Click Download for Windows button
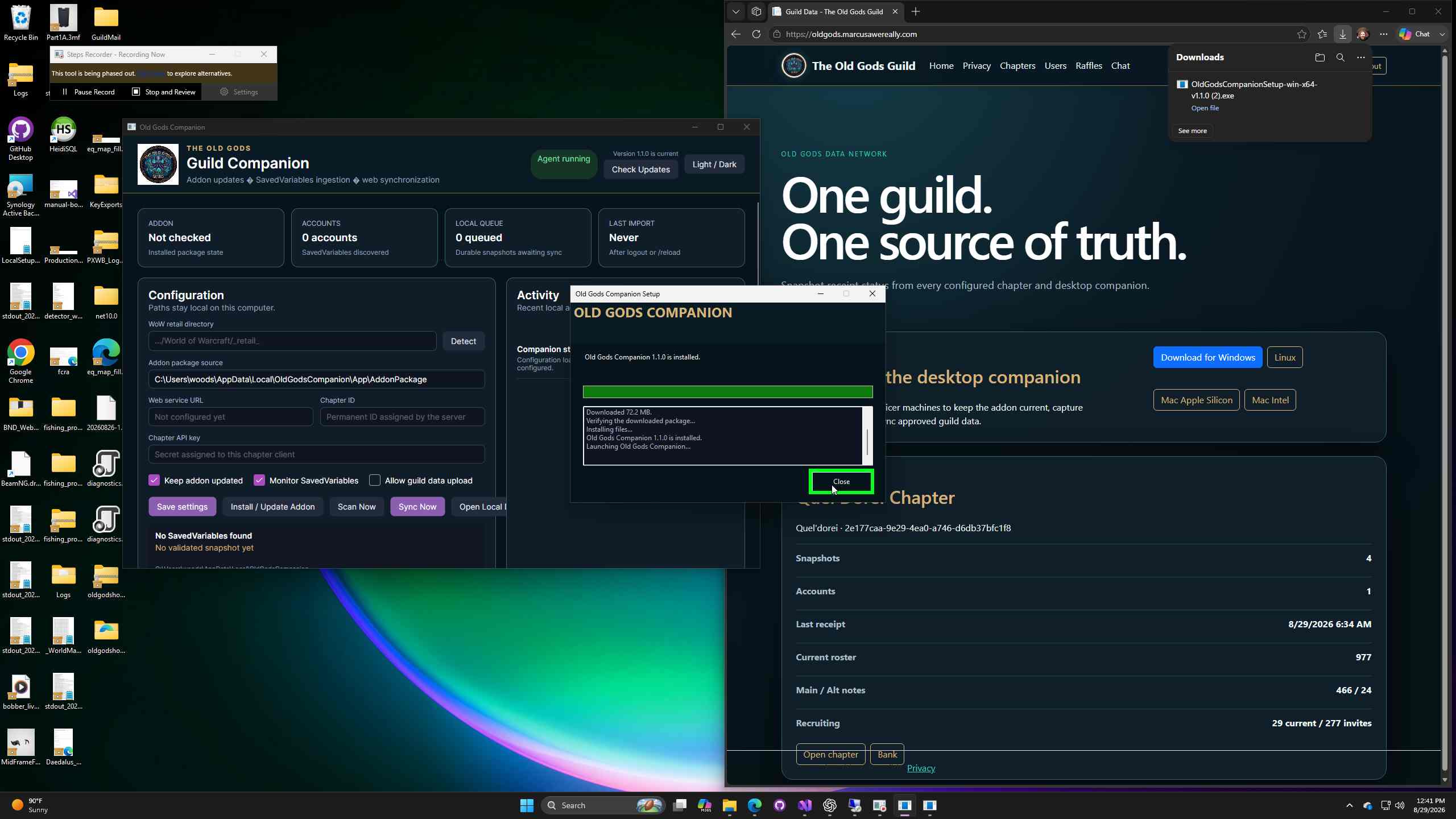 click(x=1208, y=357)
